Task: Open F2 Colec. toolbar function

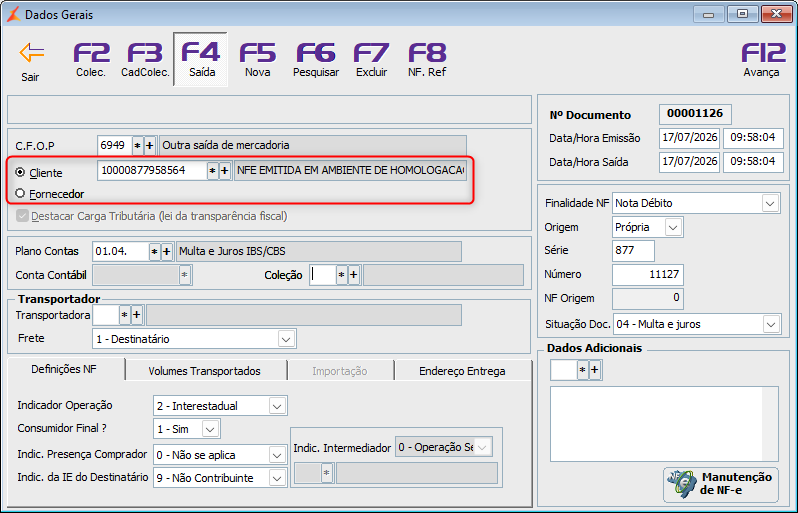Action: [91, 52]
